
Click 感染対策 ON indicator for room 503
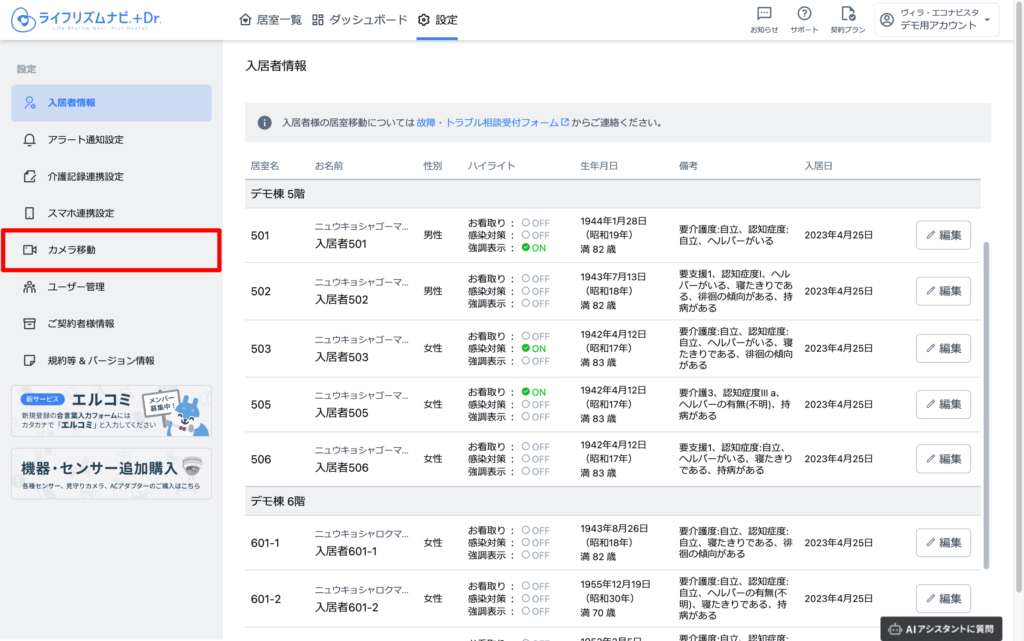point(533,349)
